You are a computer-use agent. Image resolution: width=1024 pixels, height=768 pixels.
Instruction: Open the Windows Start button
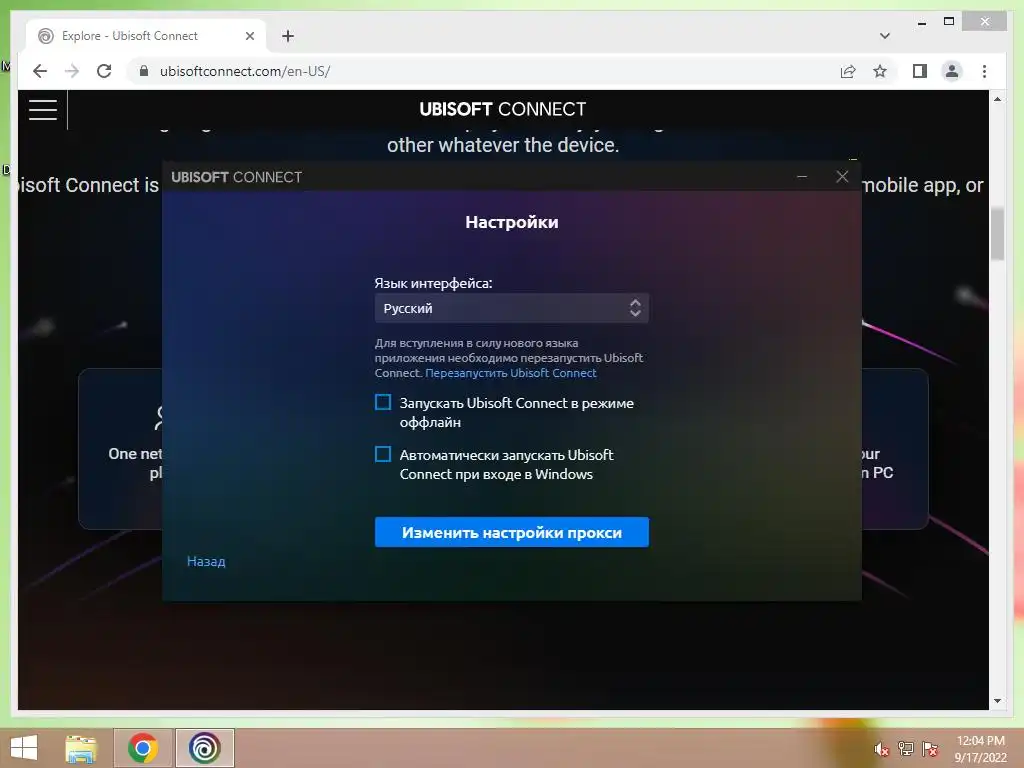click(x=25, y=748)
